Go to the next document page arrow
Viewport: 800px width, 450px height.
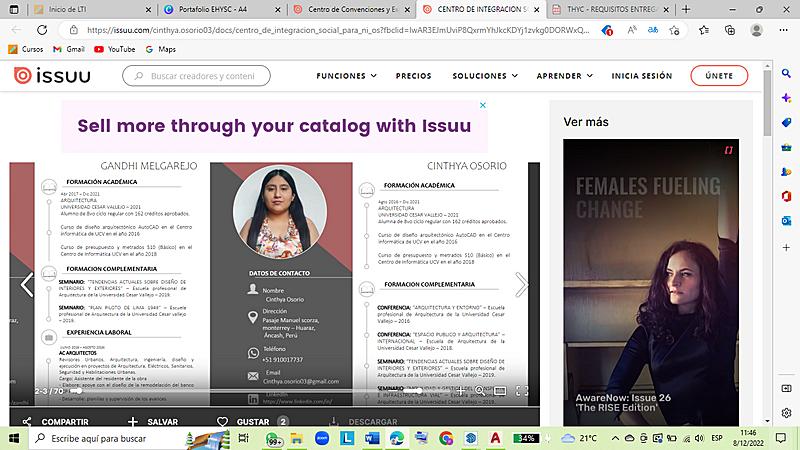tap(521, 284)
